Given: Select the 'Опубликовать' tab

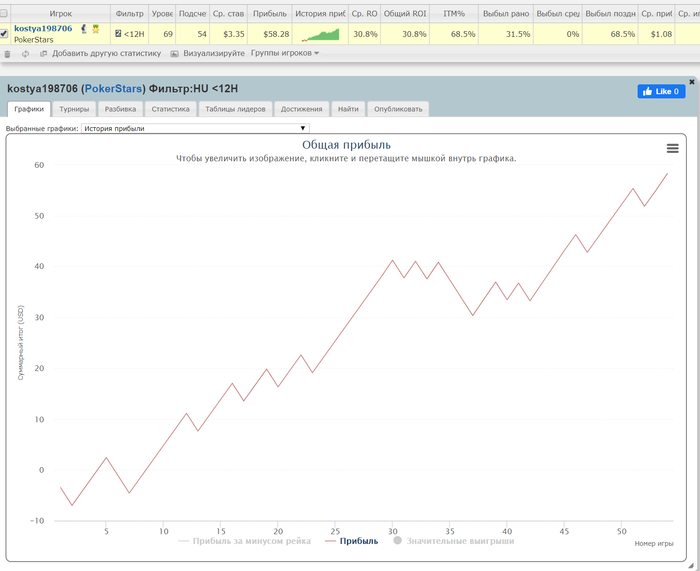Looking at the screenshot, I should 398,109.
